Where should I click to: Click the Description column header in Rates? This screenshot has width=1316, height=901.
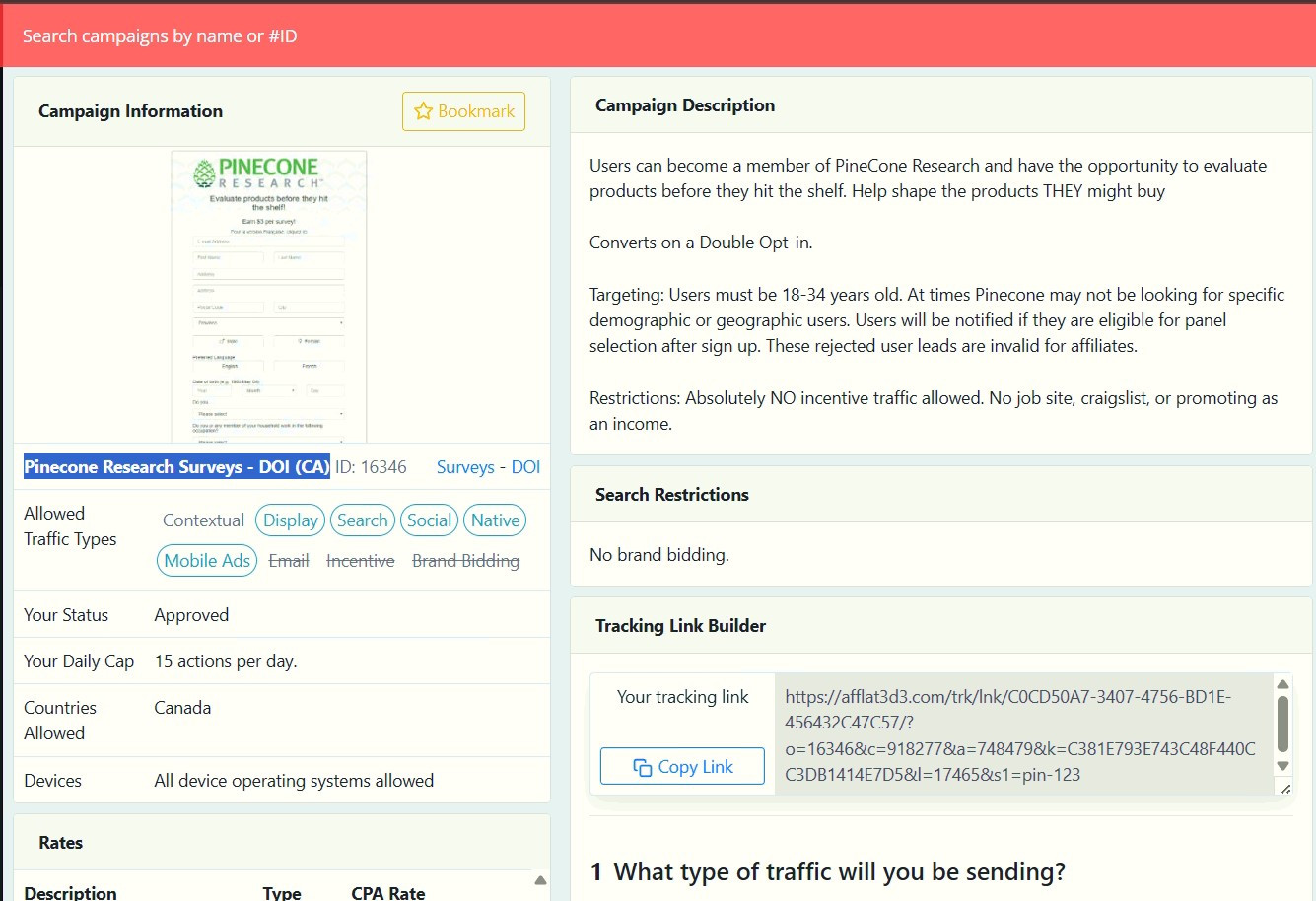pos(70,892)
